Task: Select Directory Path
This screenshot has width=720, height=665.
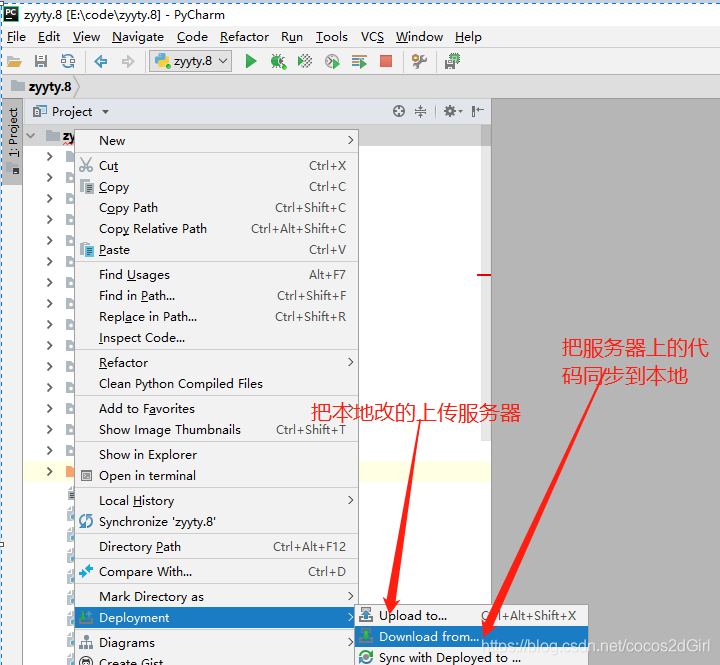Action: pos(216,547)
